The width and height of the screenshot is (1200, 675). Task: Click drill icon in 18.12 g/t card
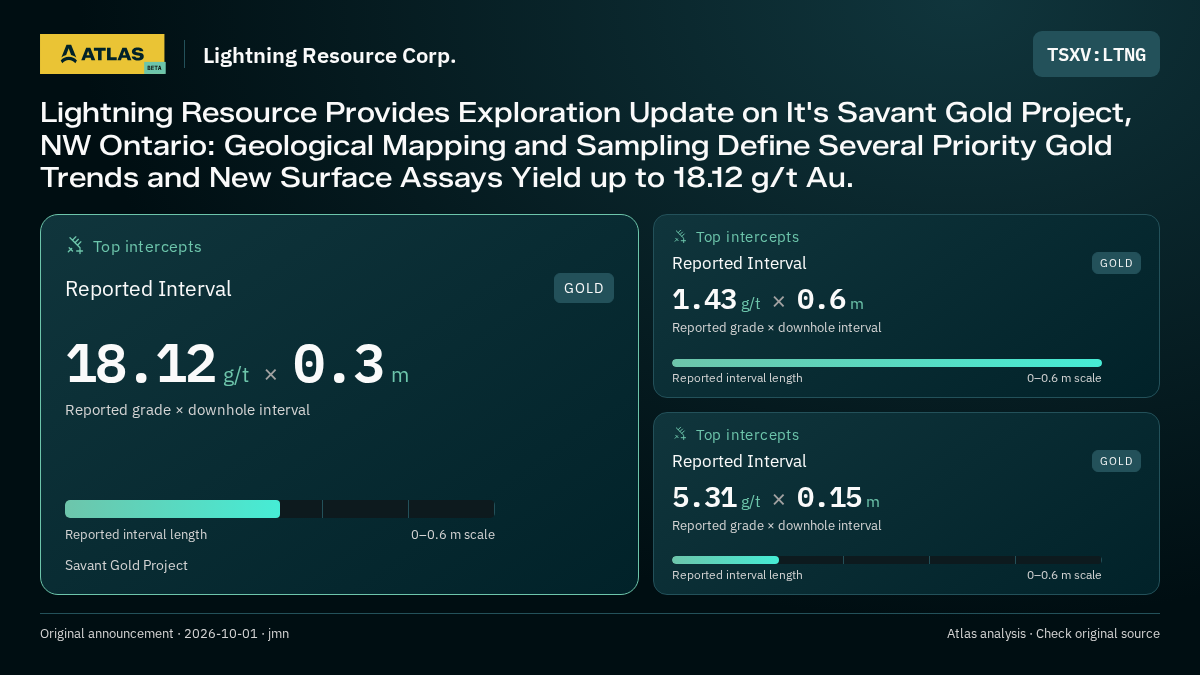click(x=75, y=245)
